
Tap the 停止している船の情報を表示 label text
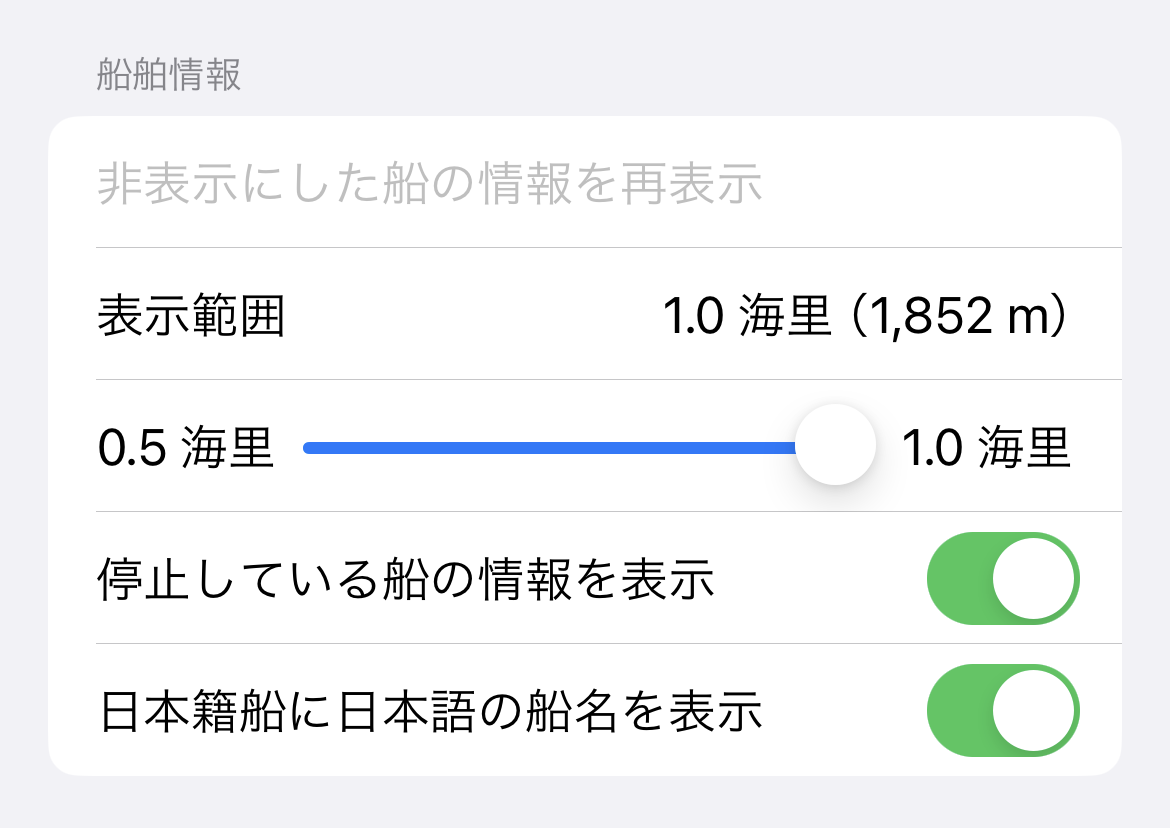point(406,580)
